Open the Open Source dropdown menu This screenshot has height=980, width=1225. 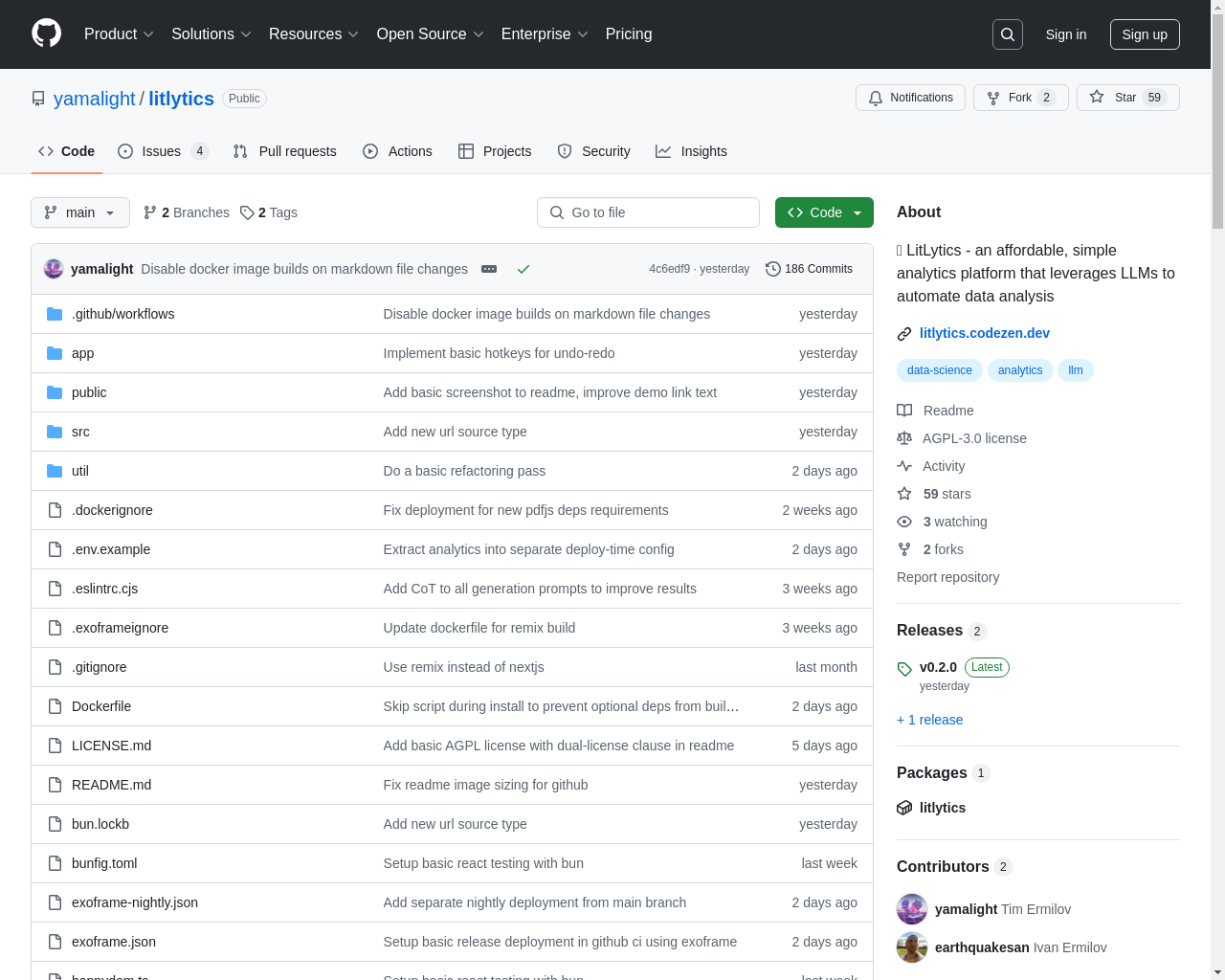click(x=431, y=34)
